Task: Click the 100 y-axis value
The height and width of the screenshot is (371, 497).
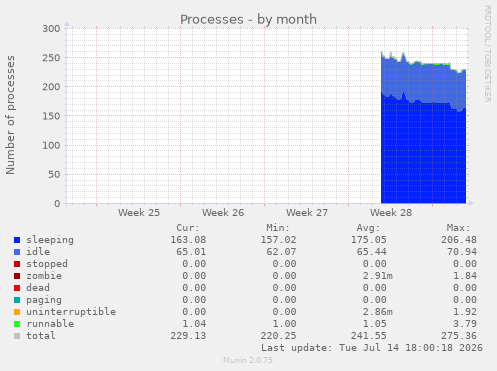Action: [x=51, y=145]
